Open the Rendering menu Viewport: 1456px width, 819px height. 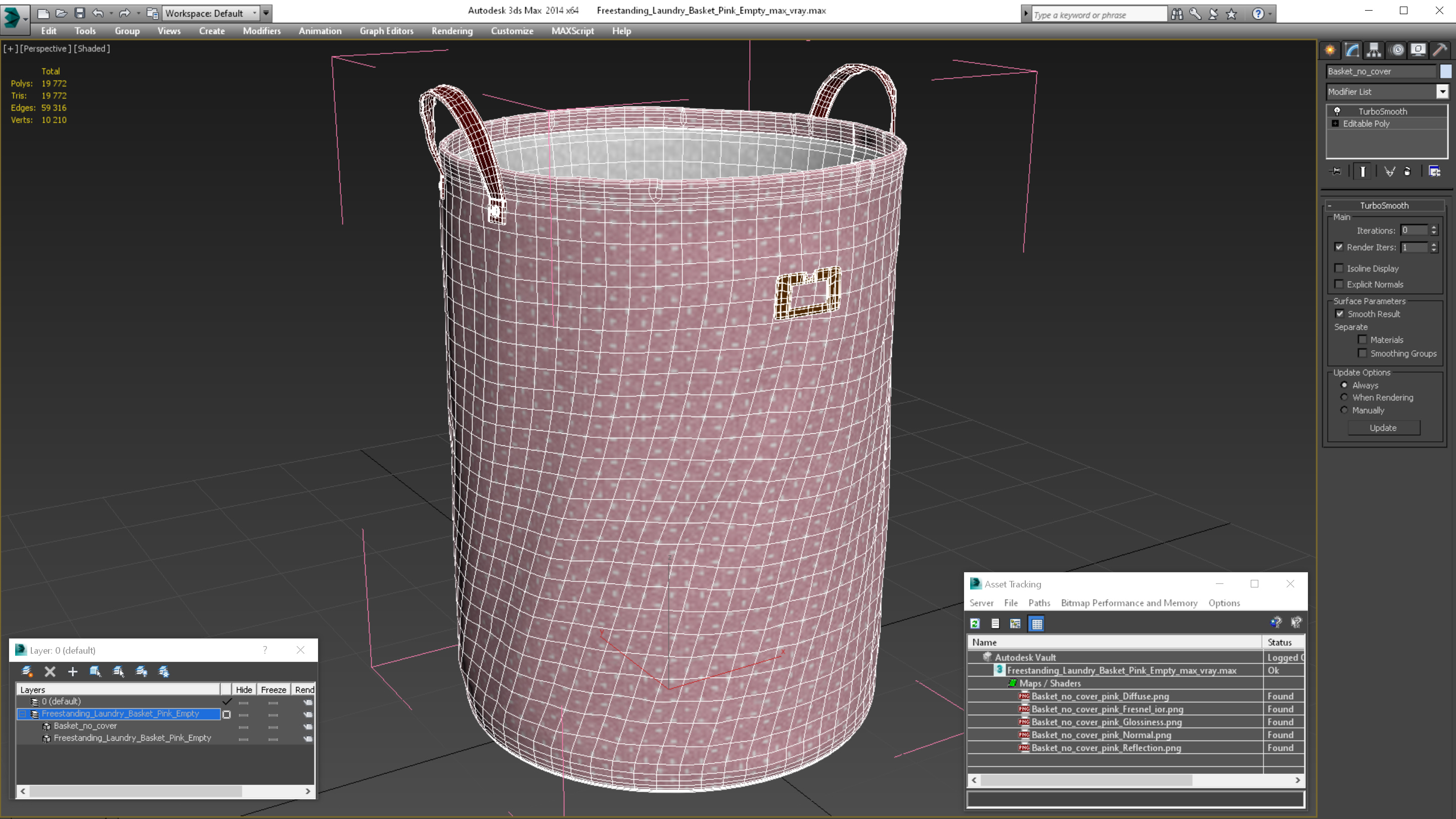coord(452,31)
